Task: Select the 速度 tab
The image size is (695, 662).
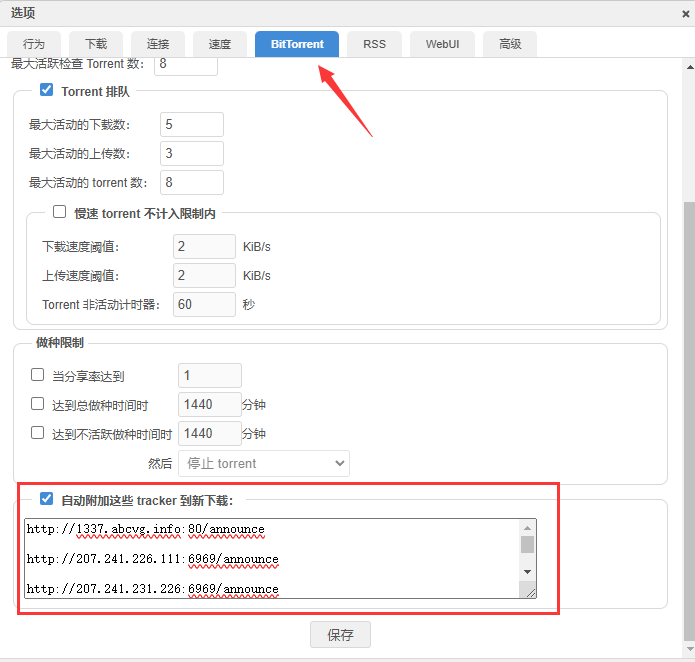Action: 220,44
